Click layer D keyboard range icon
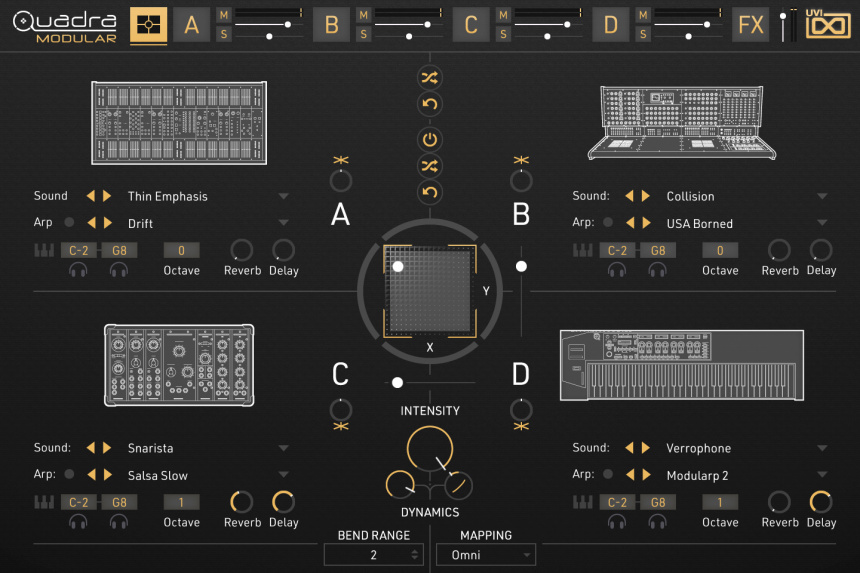This screenshot has height=573, width=860. point(582,502)
